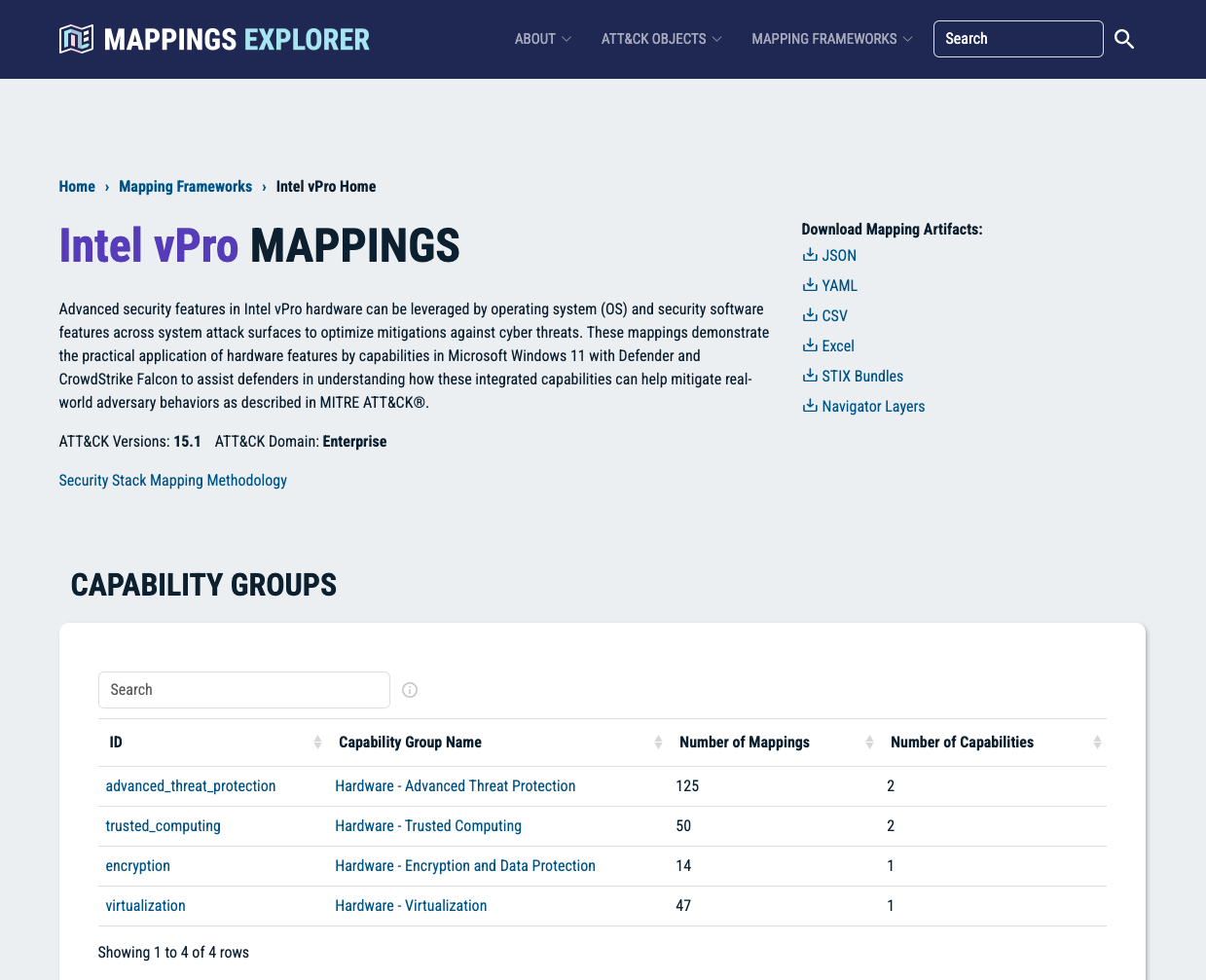
Task: Click the top navigation search box
Action: point(1017,39)
